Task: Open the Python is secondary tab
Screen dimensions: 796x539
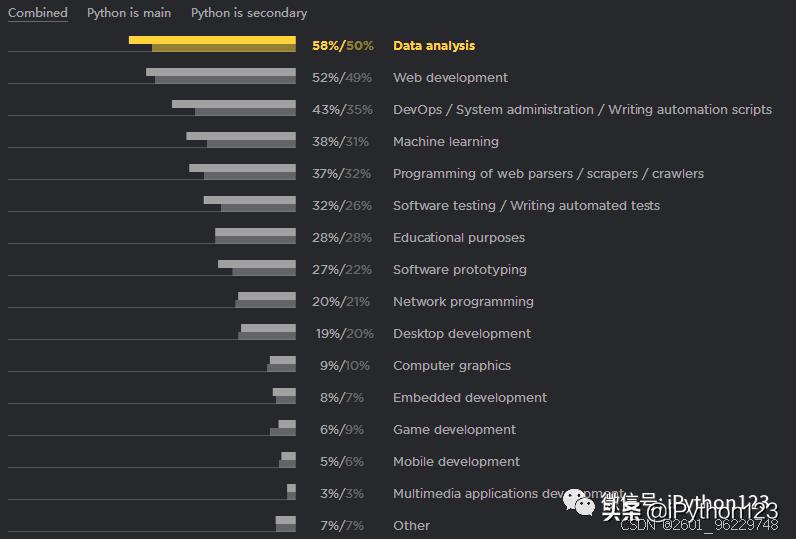Action: (249, 13)
